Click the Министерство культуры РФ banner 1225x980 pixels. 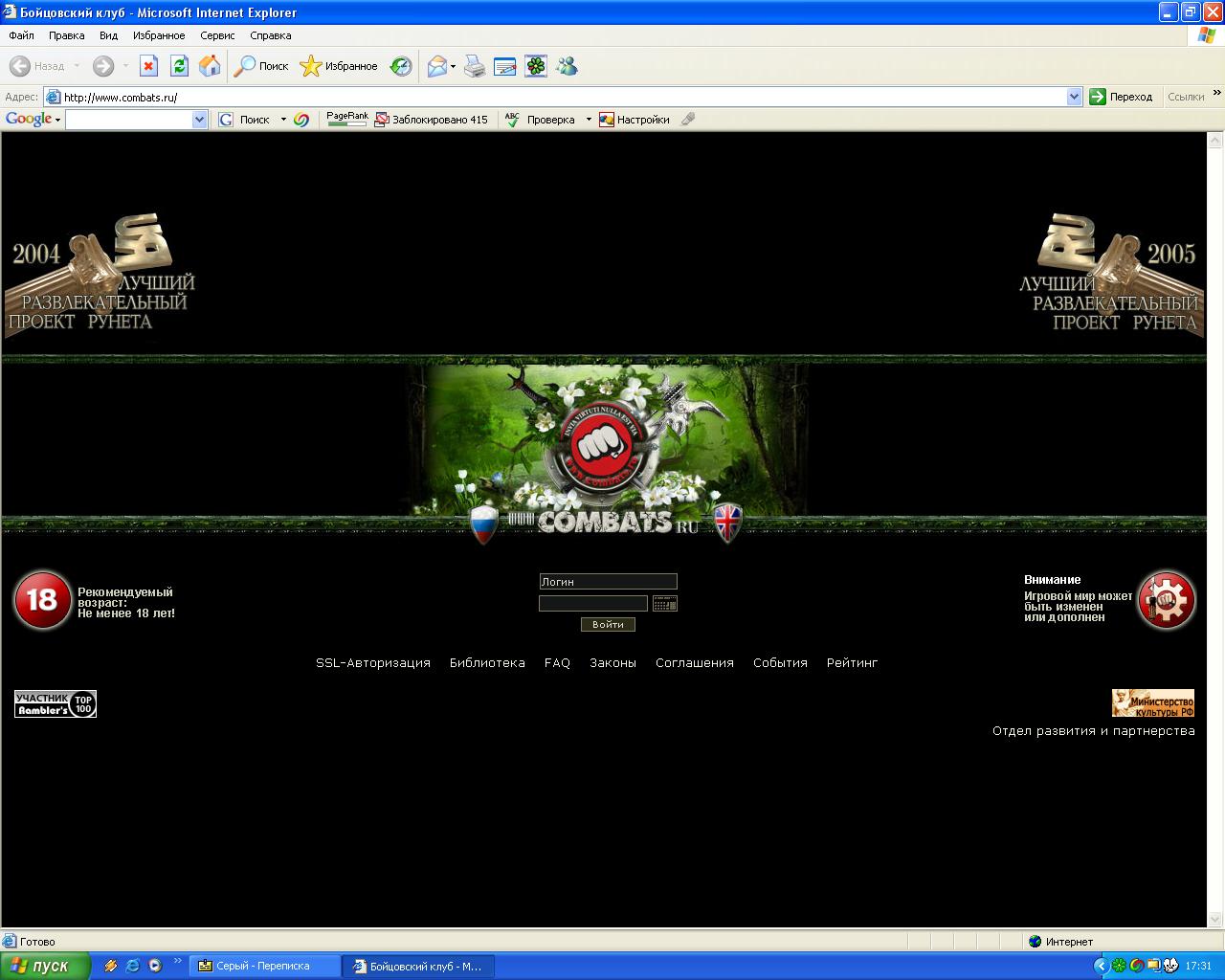(x=1153, y=702)
